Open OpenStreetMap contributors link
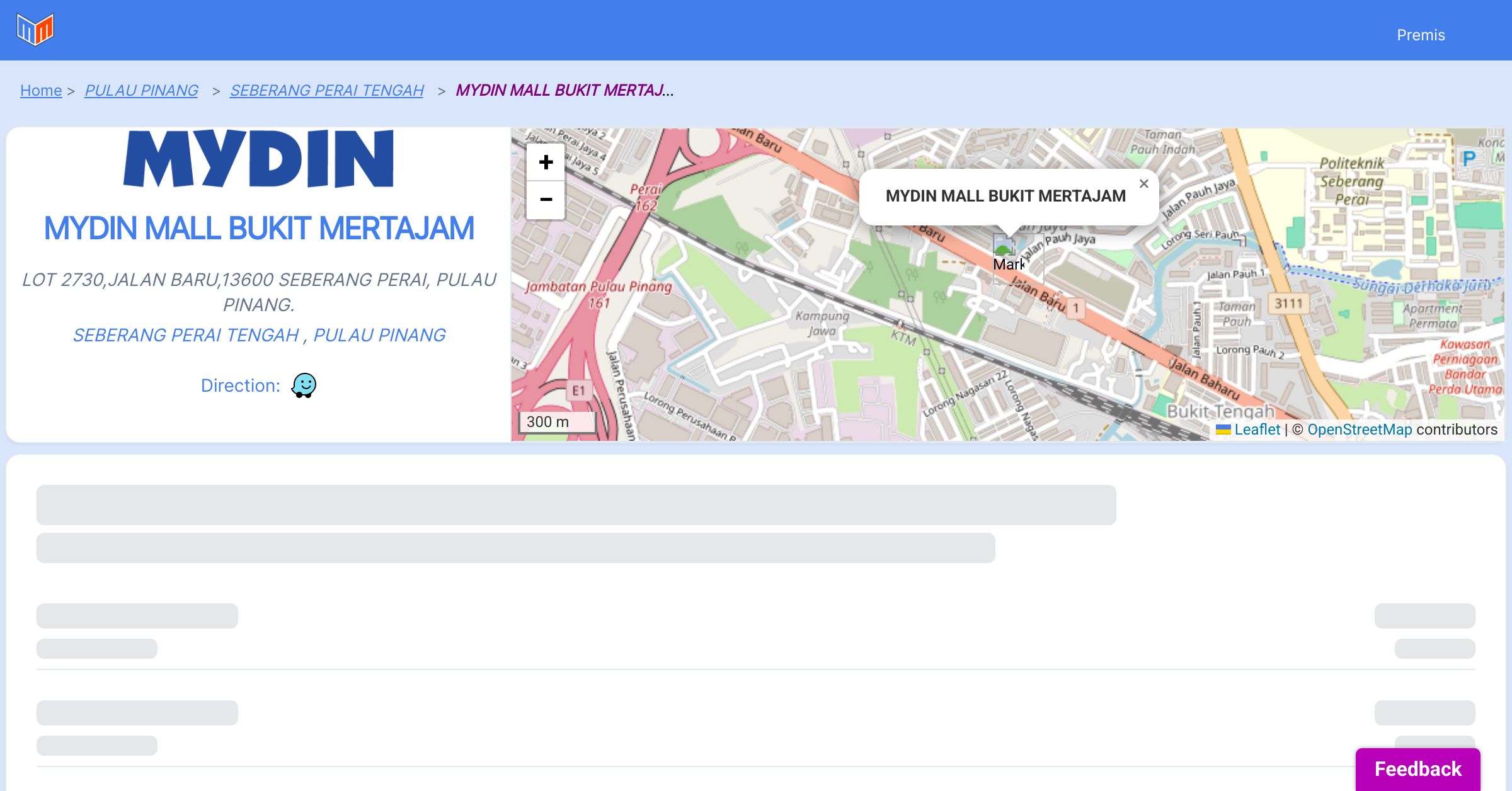 coord(1360,430)
